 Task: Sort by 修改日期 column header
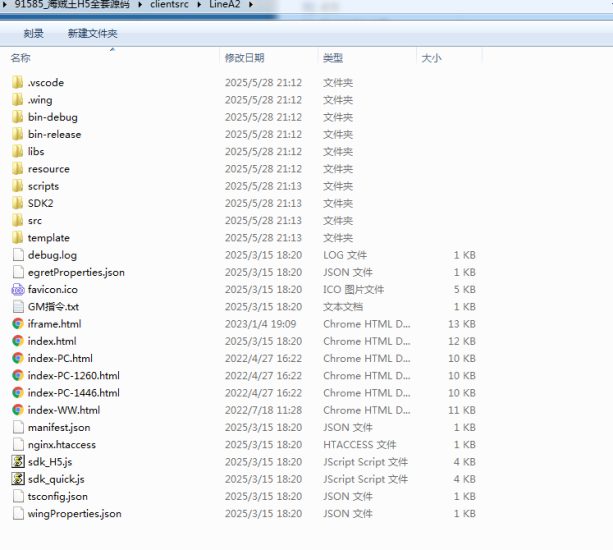(245, 58)
